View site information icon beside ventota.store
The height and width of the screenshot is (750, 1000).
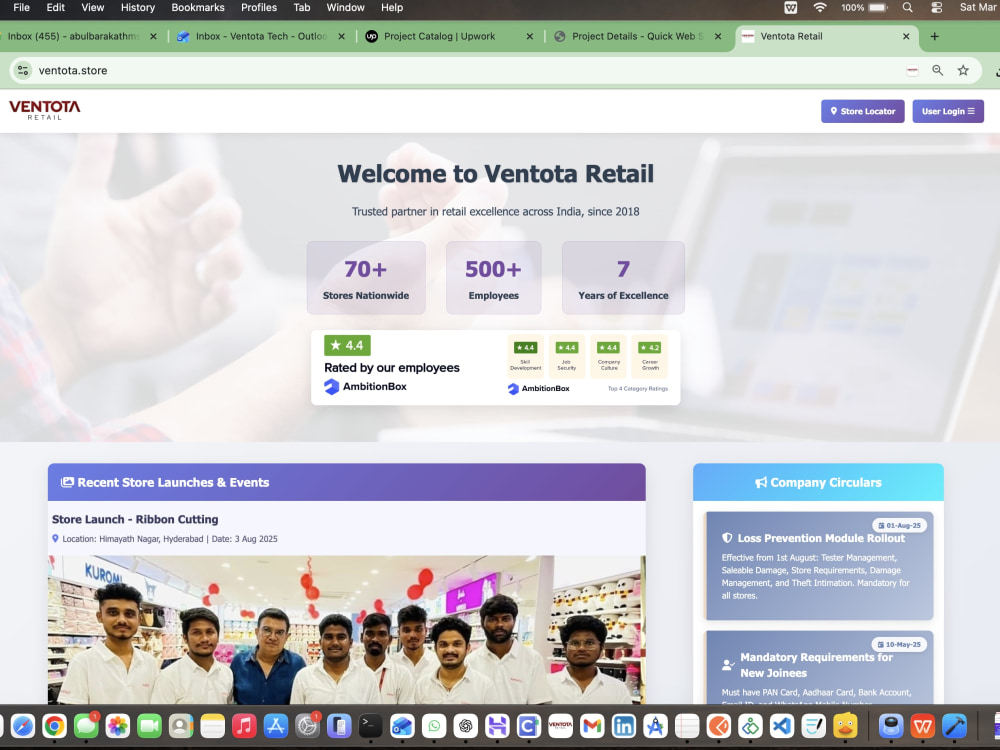click(x=23, y=70)
